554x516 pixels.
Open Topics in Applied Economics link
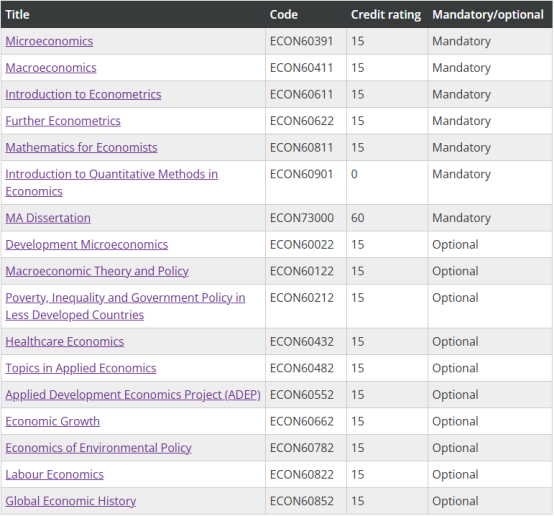[81, 368]
